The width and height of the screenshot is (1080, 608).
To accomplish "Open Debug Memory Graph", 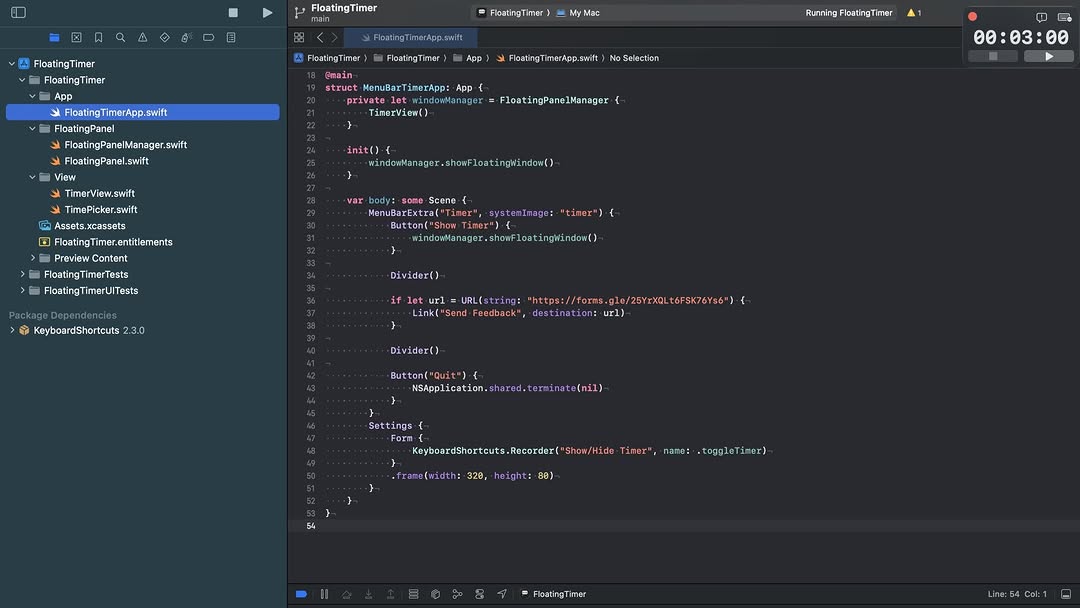I will point(457,594).
